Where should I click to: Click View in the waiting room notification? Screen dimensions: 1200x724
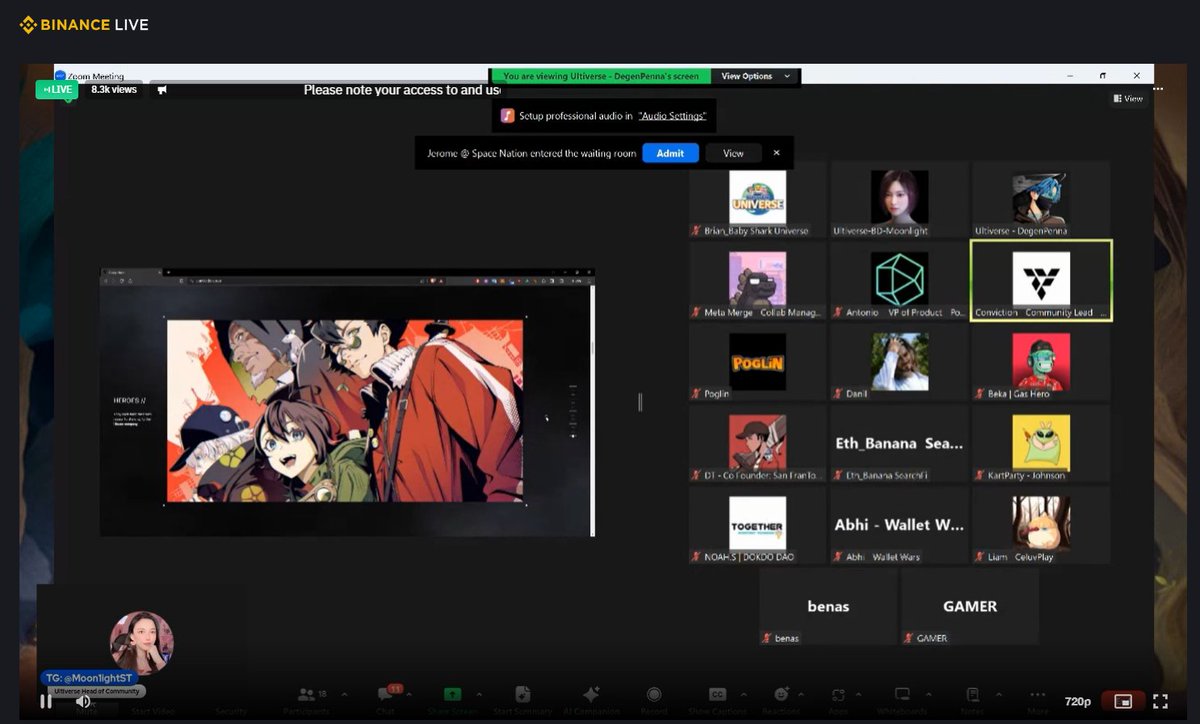[x=733, y=153]
